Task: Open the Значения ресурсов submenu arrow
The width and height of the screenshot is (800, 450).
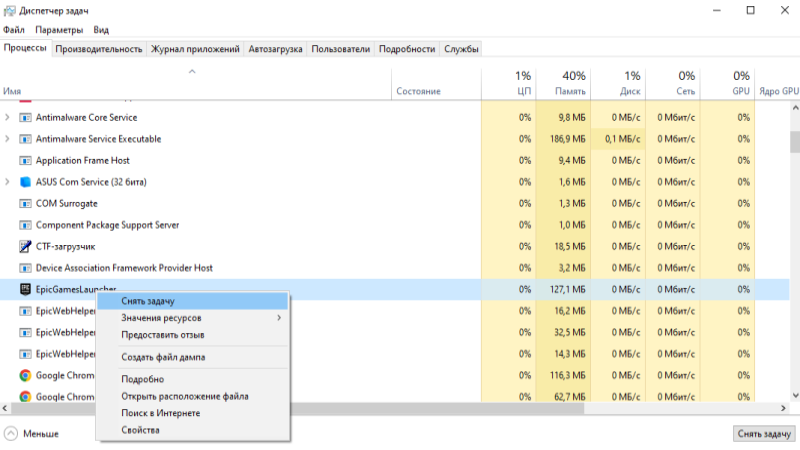Action: click(x=279, y=318)
